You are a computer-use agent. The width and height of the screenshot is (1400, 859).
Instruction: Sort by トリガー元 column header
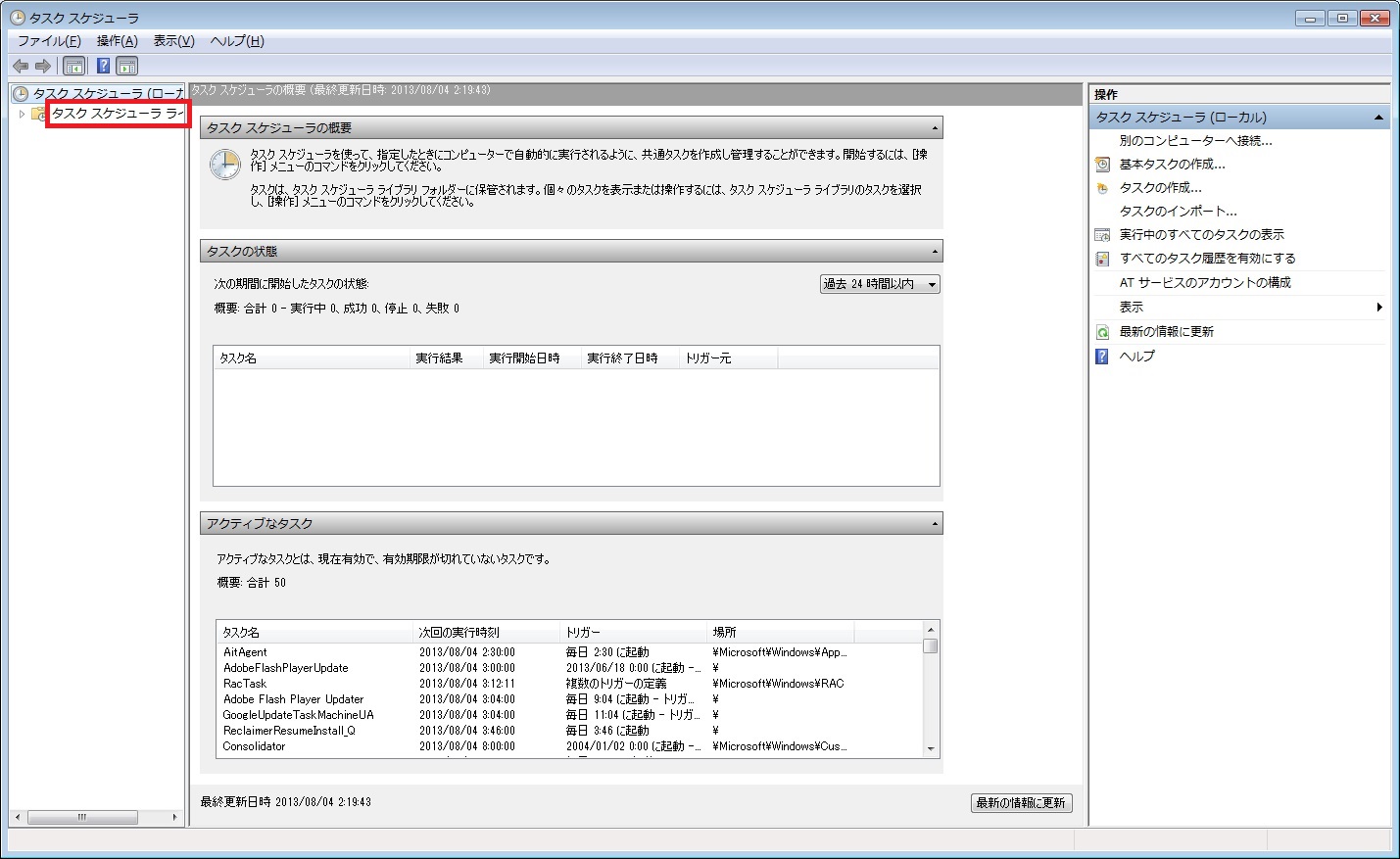point(728,358)
